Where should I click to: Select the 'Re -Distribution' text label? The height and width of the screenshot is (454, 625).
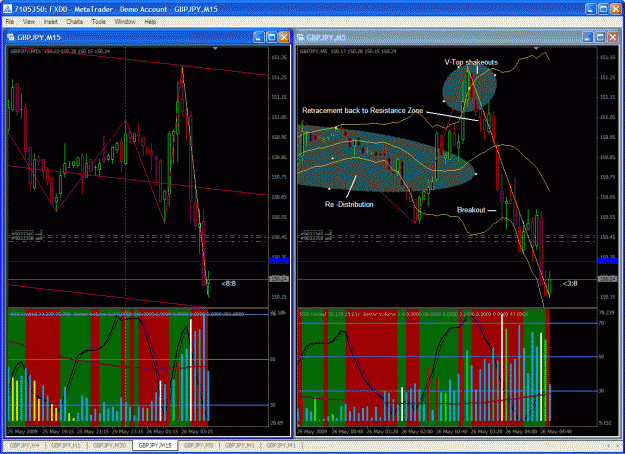click(349, 204)
